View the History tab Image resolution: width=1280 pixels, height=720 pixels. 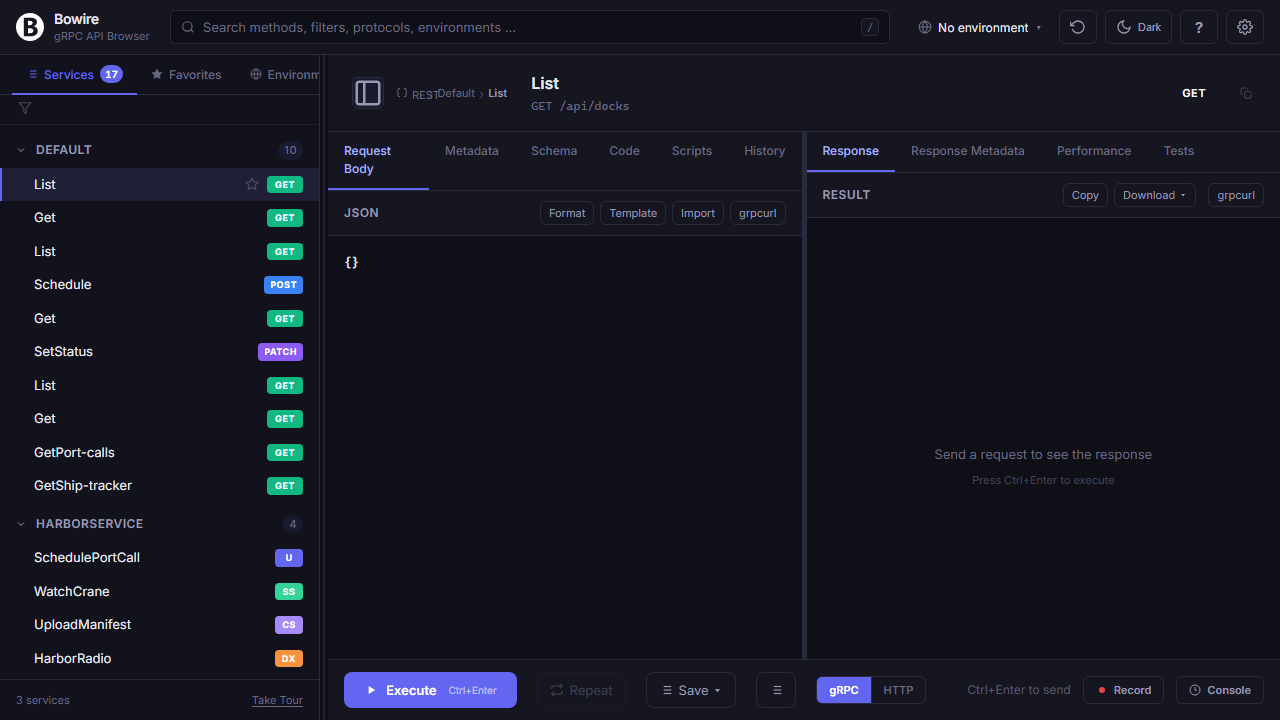click(764, 151)
